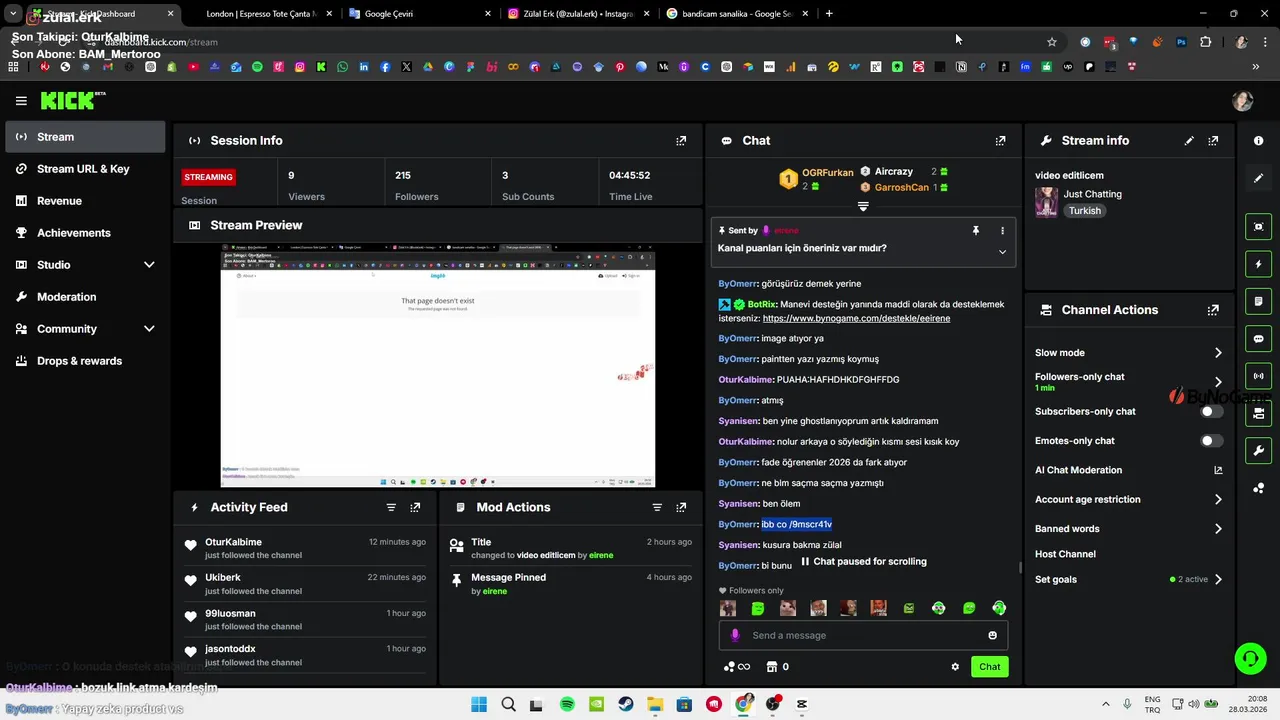1280x720 pixels.
Task: Open pinned message three-dot menu
Action: [x=1002, y=231]
